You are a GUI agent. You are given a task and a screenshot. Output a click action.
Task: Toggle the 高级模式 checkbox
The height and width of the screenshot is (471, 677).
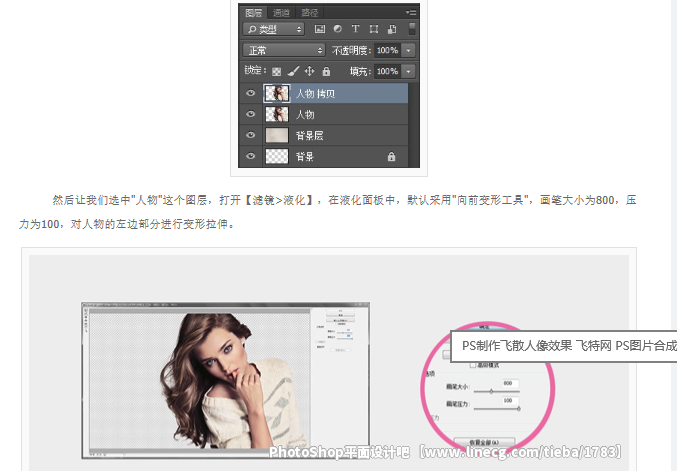tap(474, 366)
